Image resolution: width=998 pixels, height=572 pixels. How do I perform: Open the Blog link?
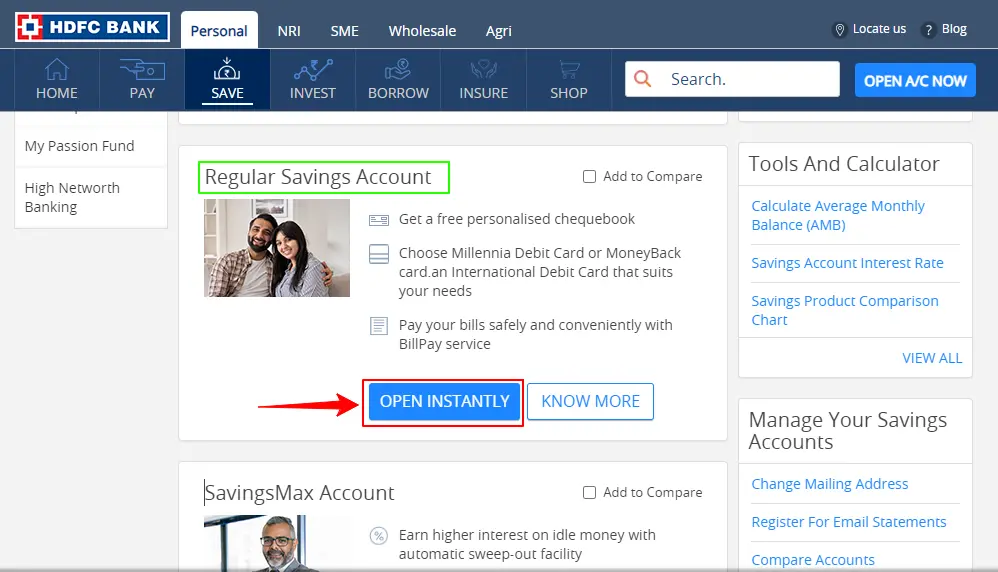tap(954, 29)
